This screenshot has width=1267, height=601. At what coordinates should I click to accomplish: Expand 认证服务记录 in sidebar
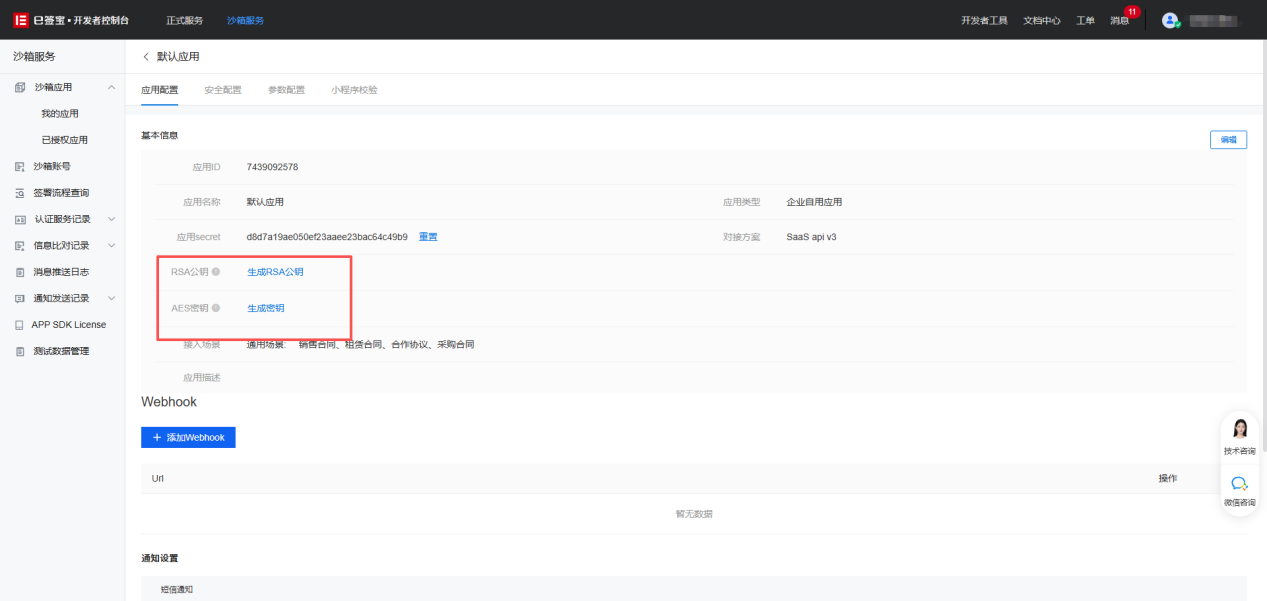coord(111,219)
